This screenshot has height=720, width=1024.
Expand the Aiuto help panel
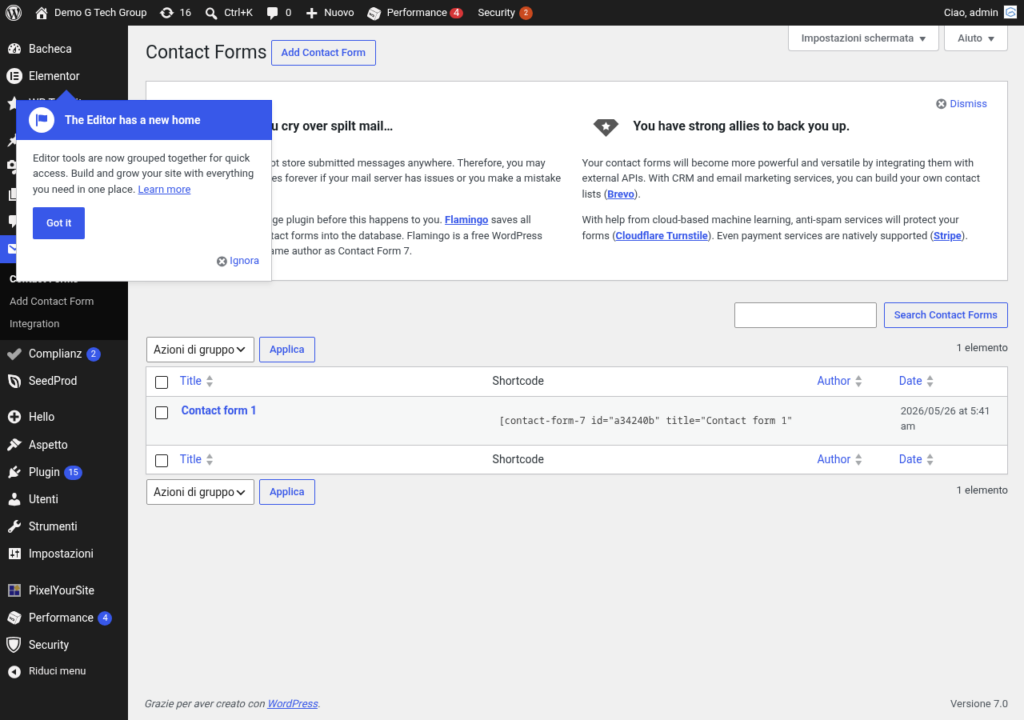[976, 38]
